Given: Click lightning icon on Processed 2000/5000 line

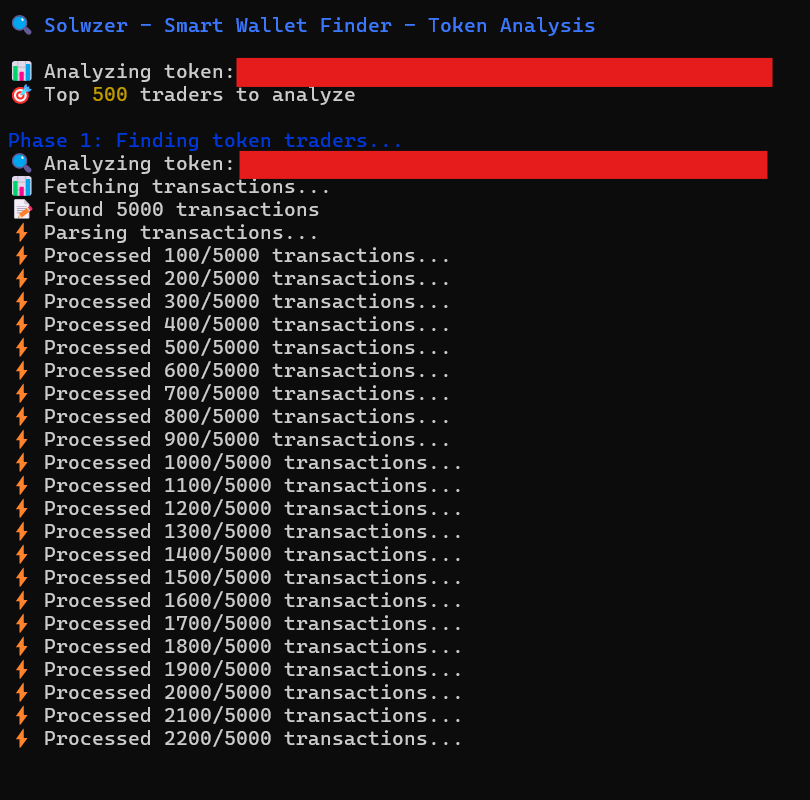Looking at the screenshot, I should (x=21, y=692).
